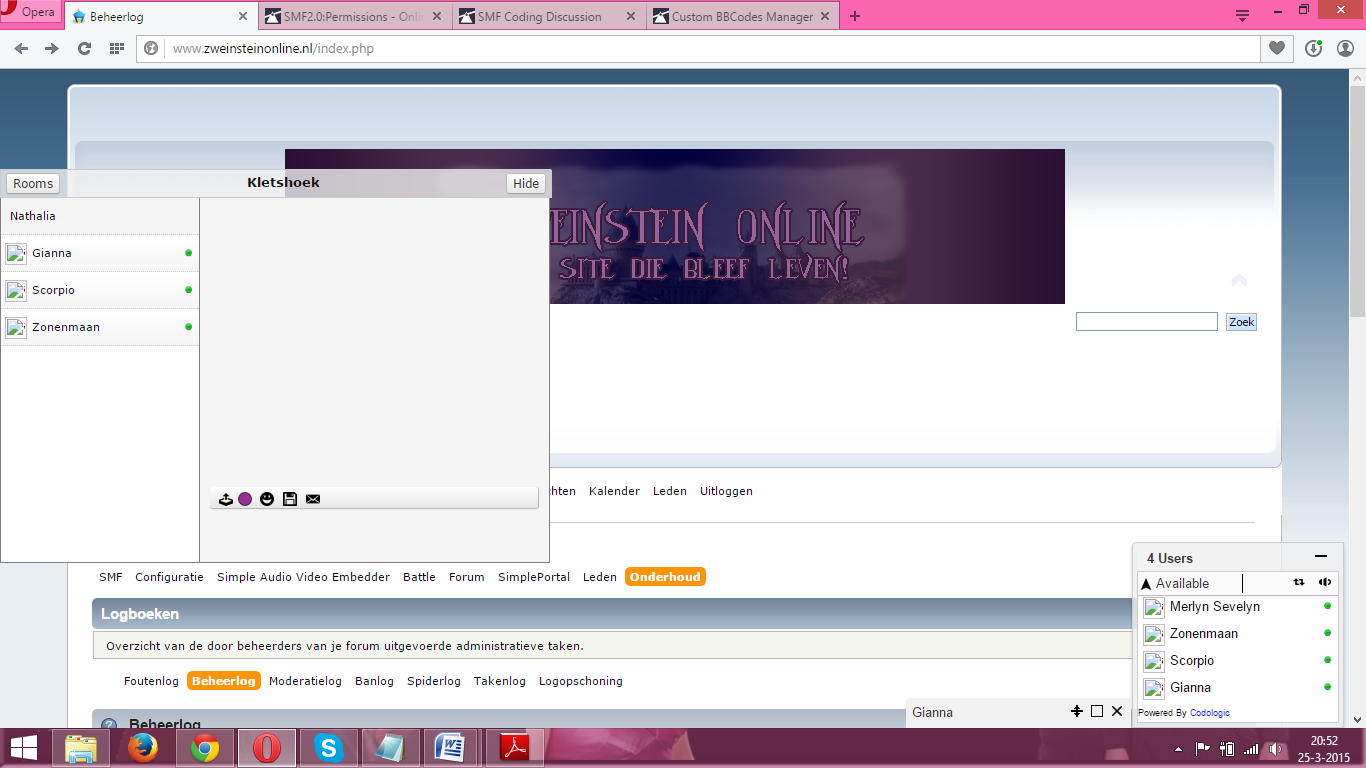
Task: Open Kalender in the main menu
Action: click(x=614, y=491)
